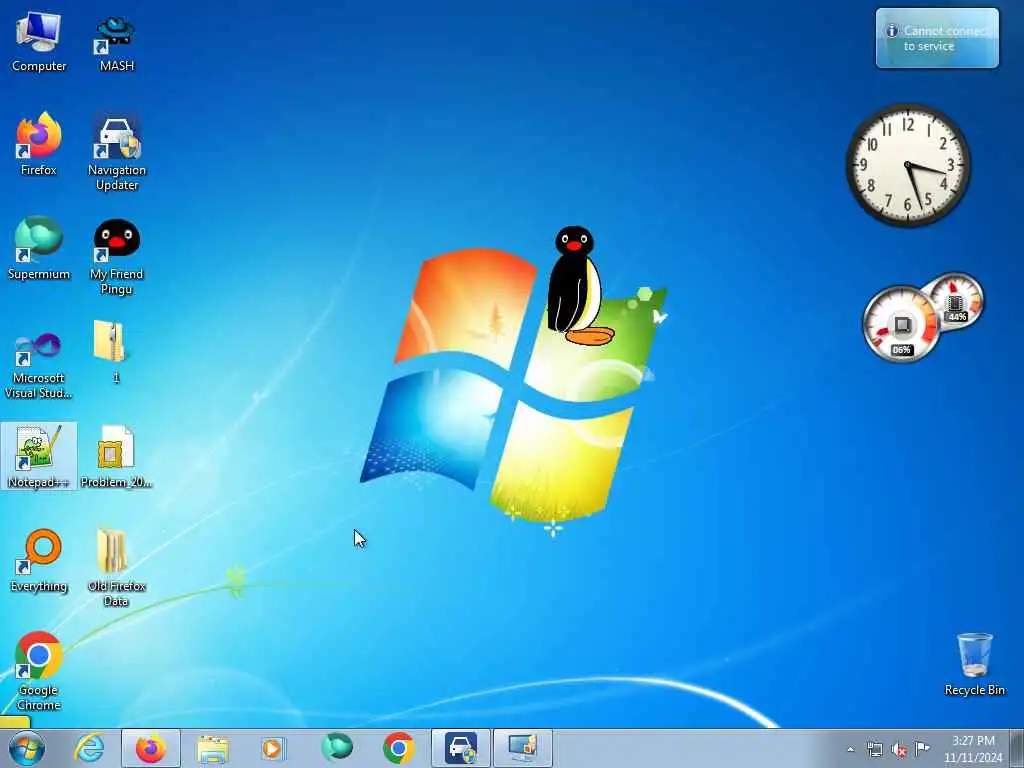Launch Internet Explorer from the taskbar
The image size is (1024, 768).
[89, 748]
